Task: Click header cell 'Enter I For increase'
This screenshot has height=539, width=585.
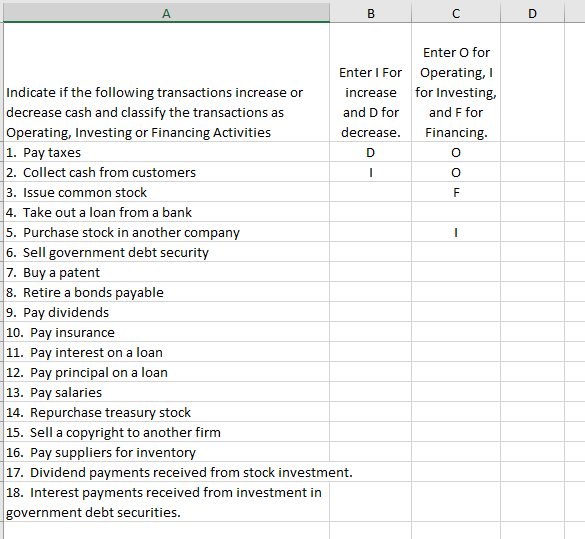Action: pos(370,82)
